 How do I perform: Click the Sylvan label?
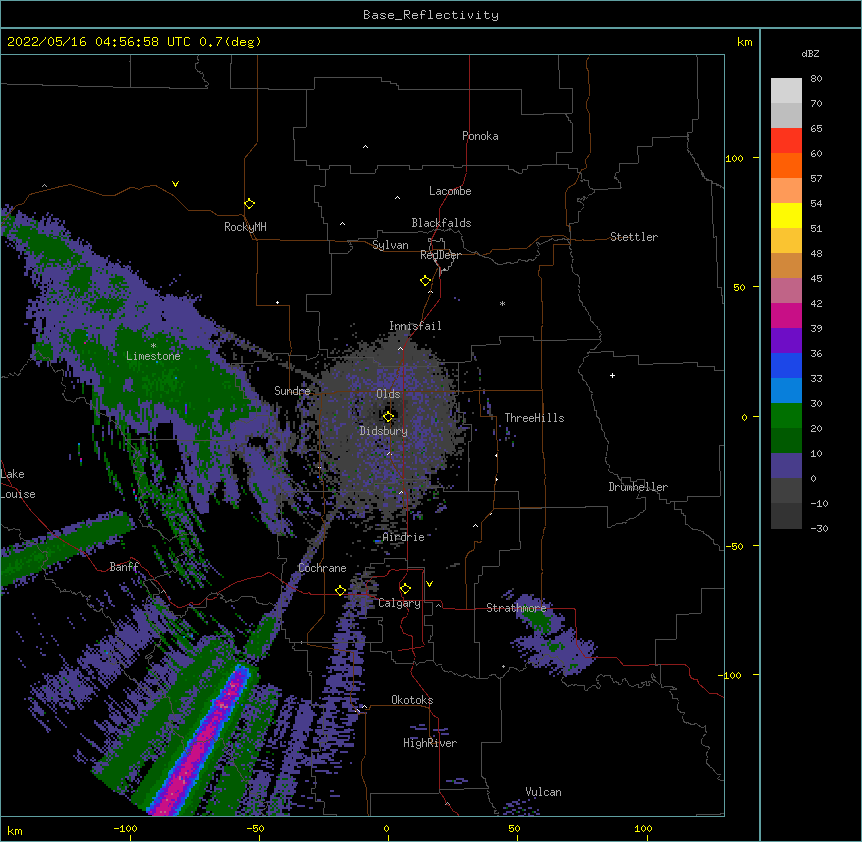pos(390,245)
